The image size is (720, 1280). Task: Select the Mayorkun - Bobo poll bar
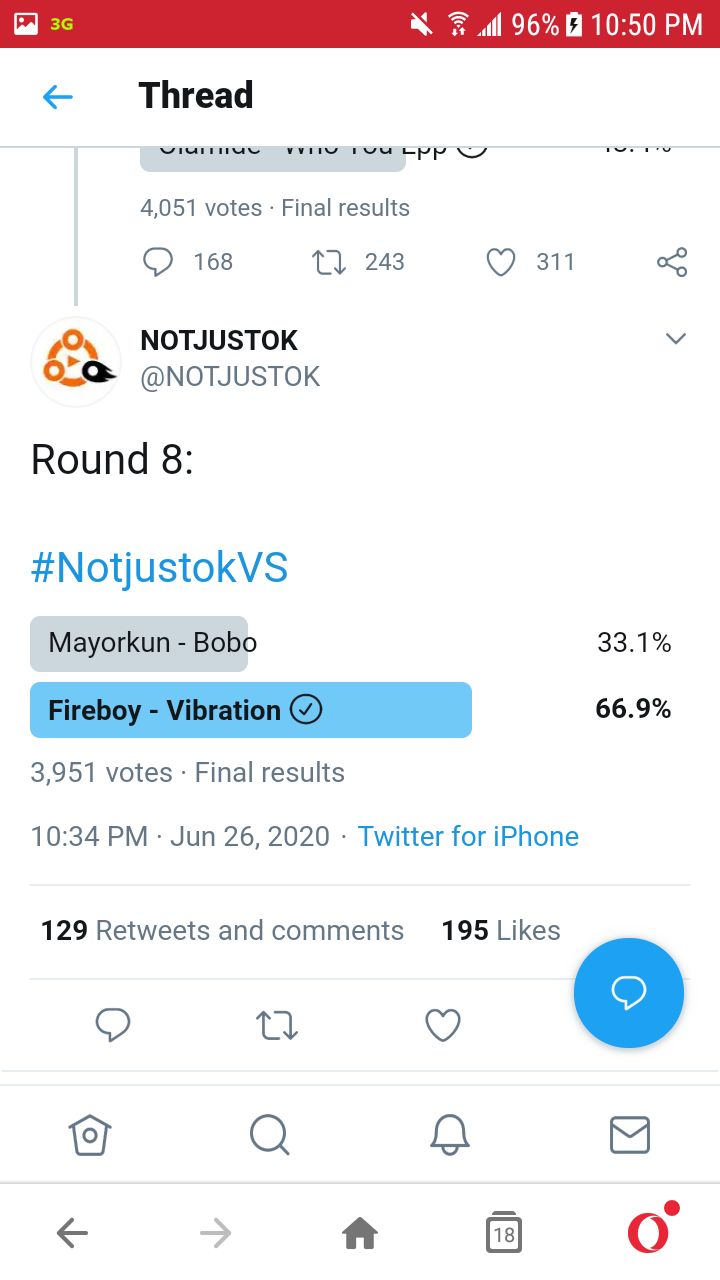[140, 643]
